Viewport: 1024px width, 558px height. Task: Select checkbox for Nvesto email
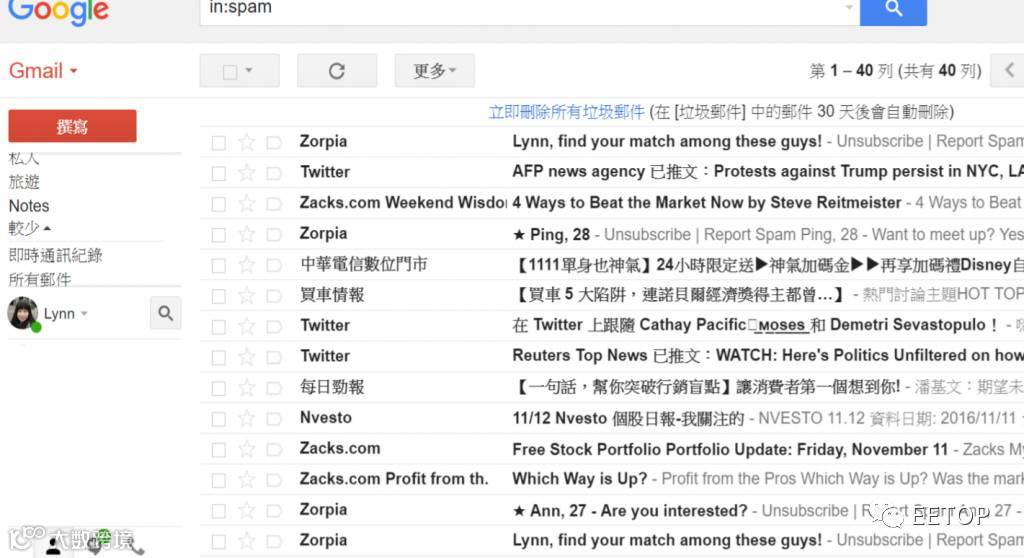click(218, 419)
